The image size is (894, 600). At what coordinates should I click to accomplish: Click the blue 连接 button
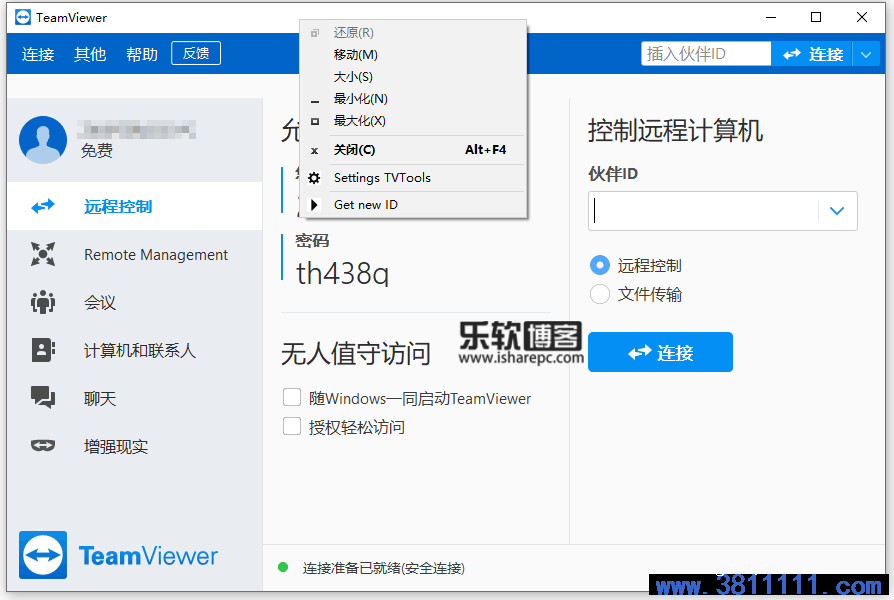click(660, 352)
